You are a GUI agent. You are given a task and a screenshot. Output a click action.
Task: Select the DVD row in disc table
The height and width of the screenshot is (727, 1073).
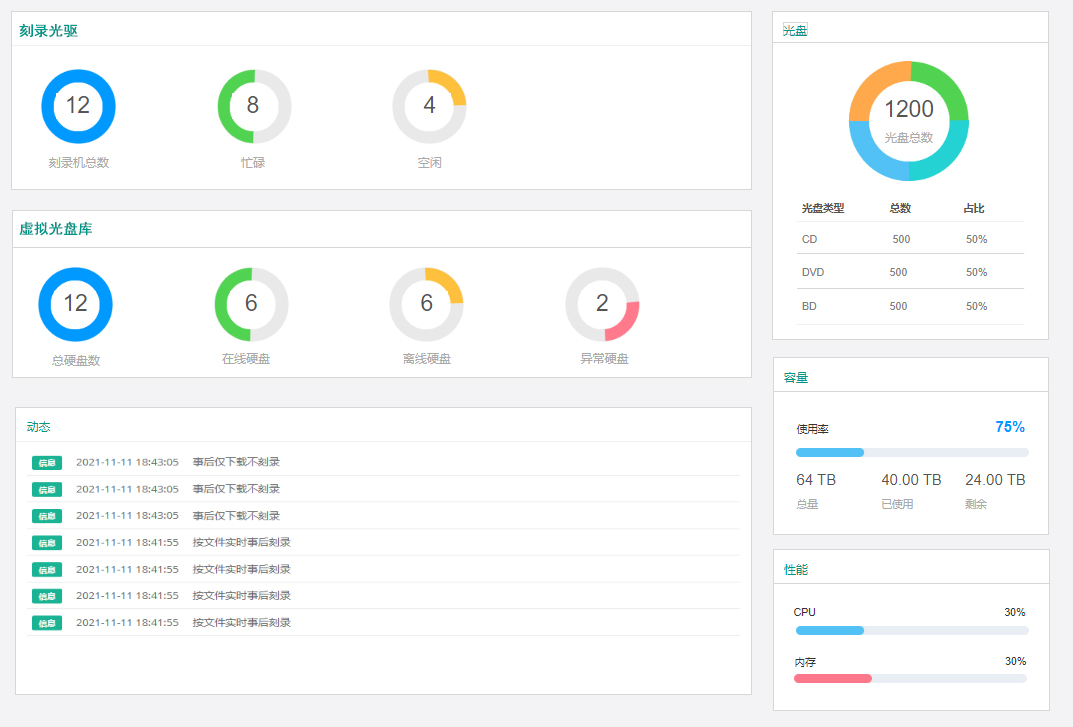[x=909, y=272]
